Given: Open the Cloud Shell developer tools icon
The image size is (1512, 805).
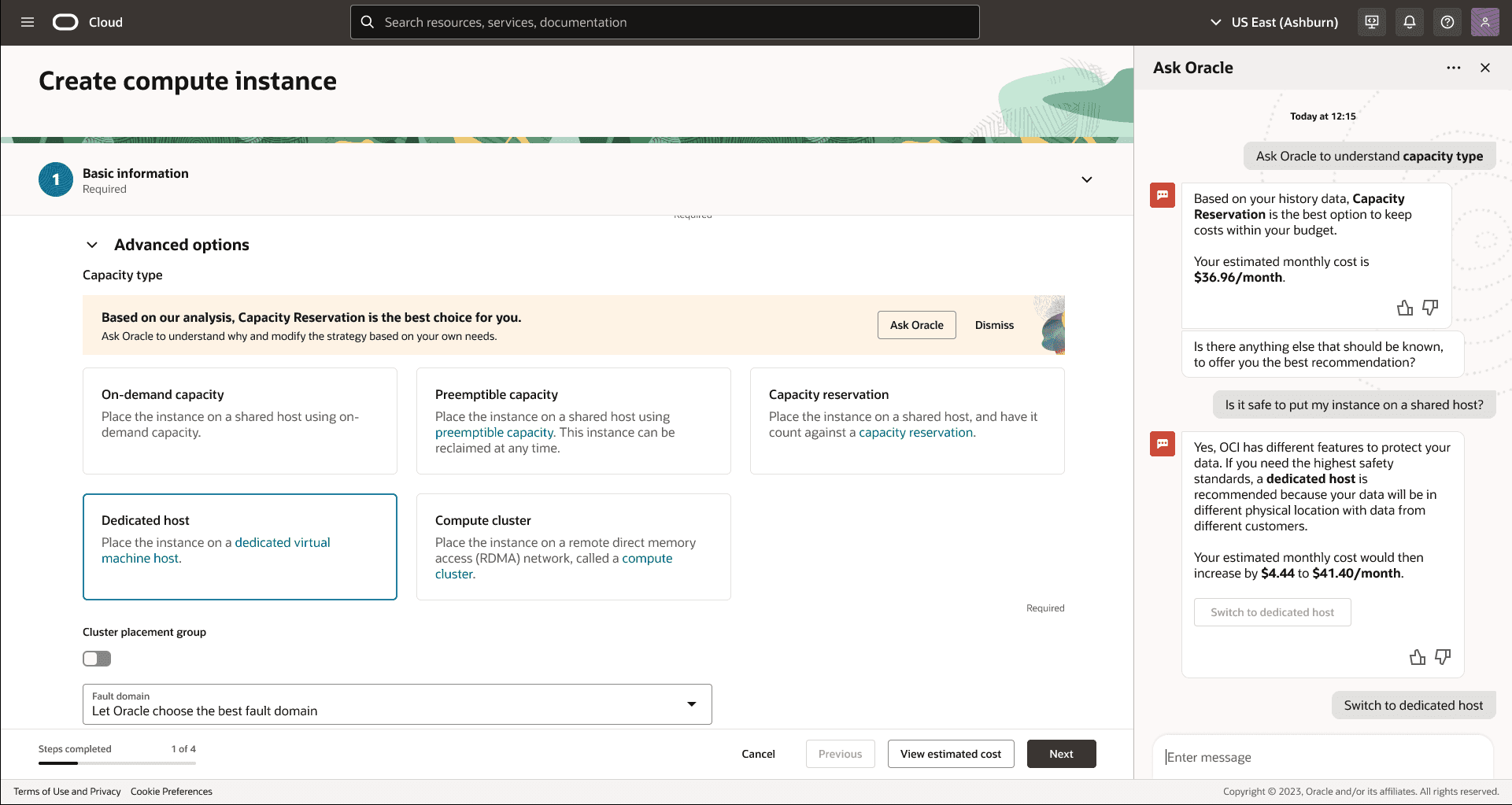Looking at the screenshot, I should (x=1372, y=22).
